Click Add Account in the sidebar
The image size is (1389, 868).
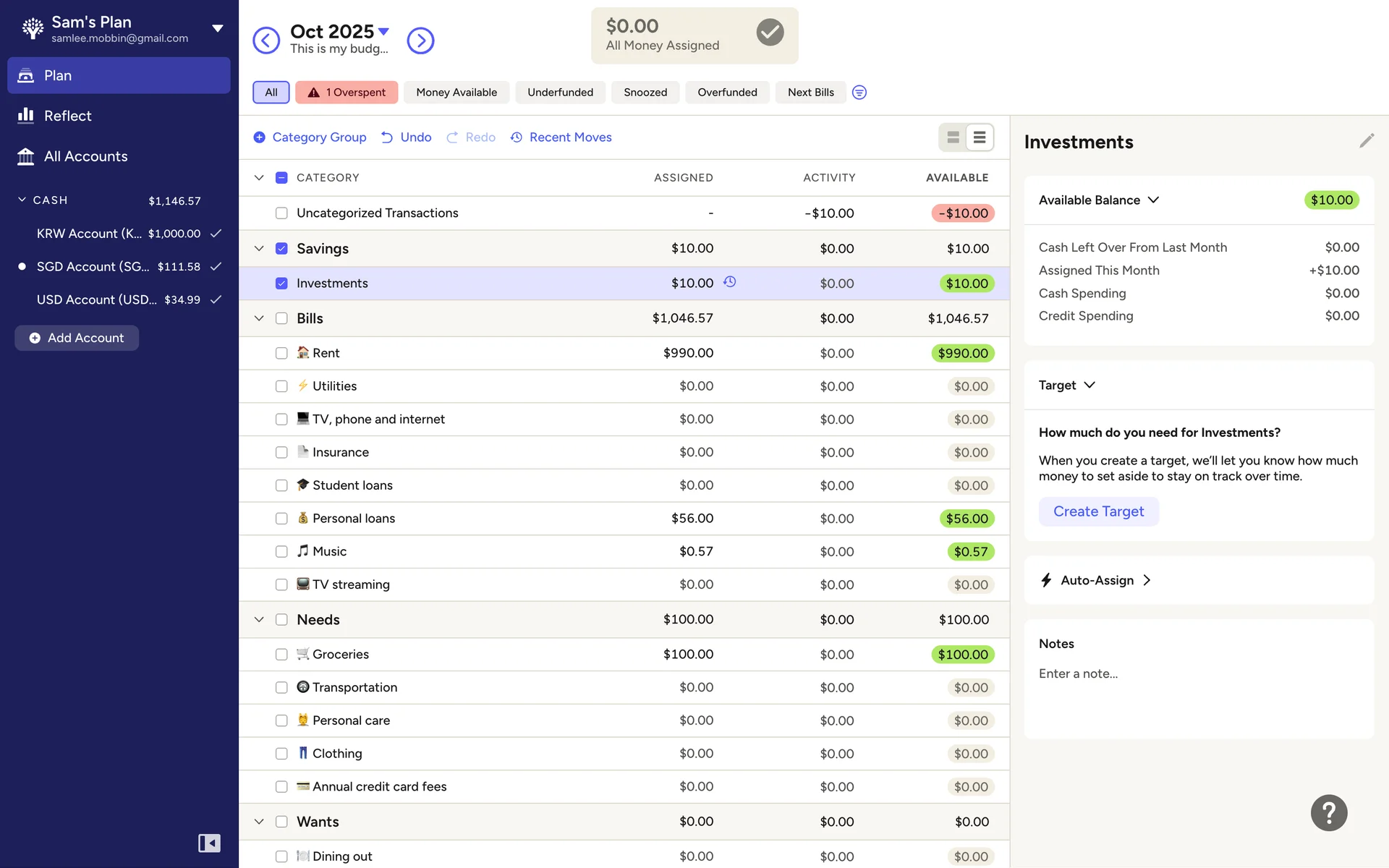[x=77, y=338]
